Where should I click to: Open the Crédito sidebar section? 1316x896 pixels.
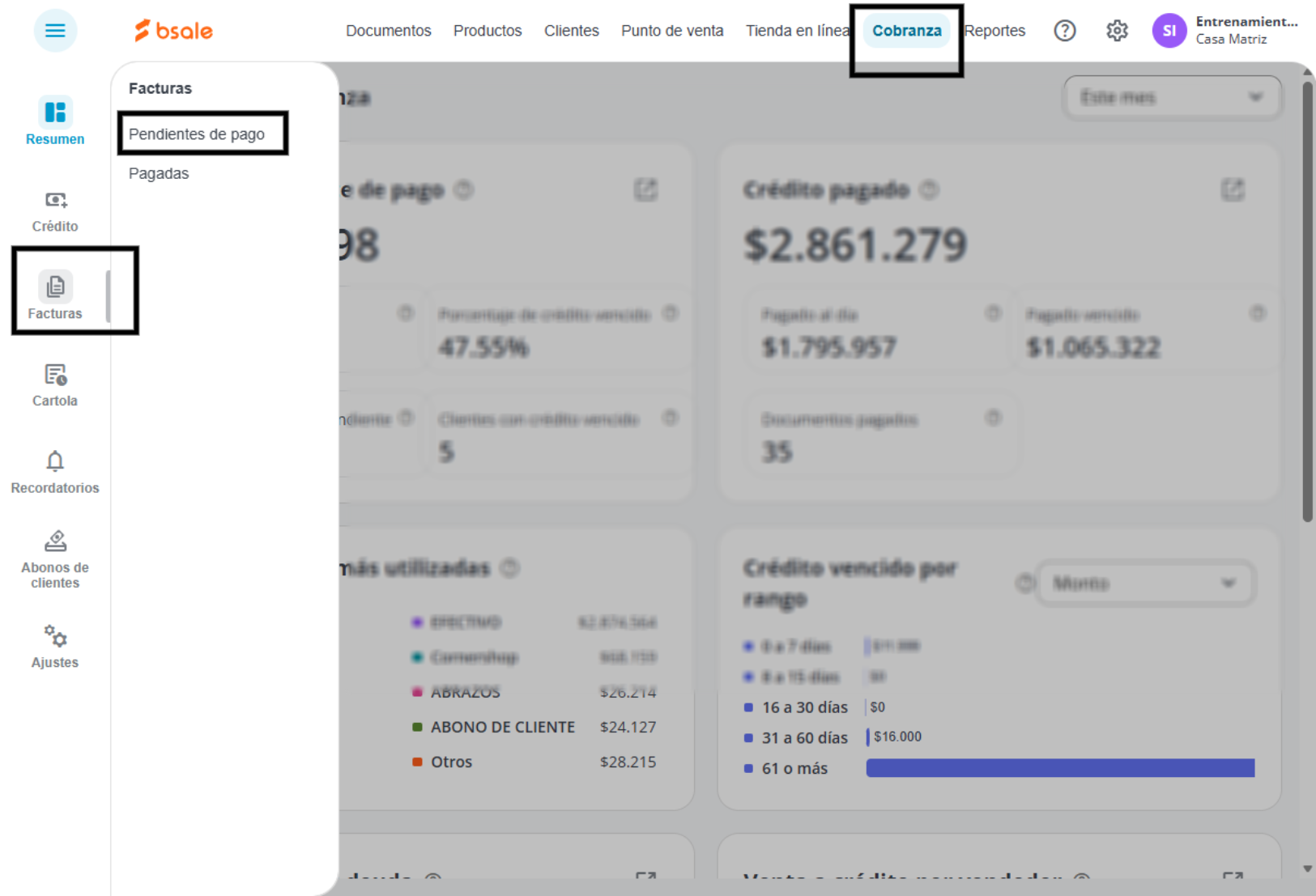[55, 211]
